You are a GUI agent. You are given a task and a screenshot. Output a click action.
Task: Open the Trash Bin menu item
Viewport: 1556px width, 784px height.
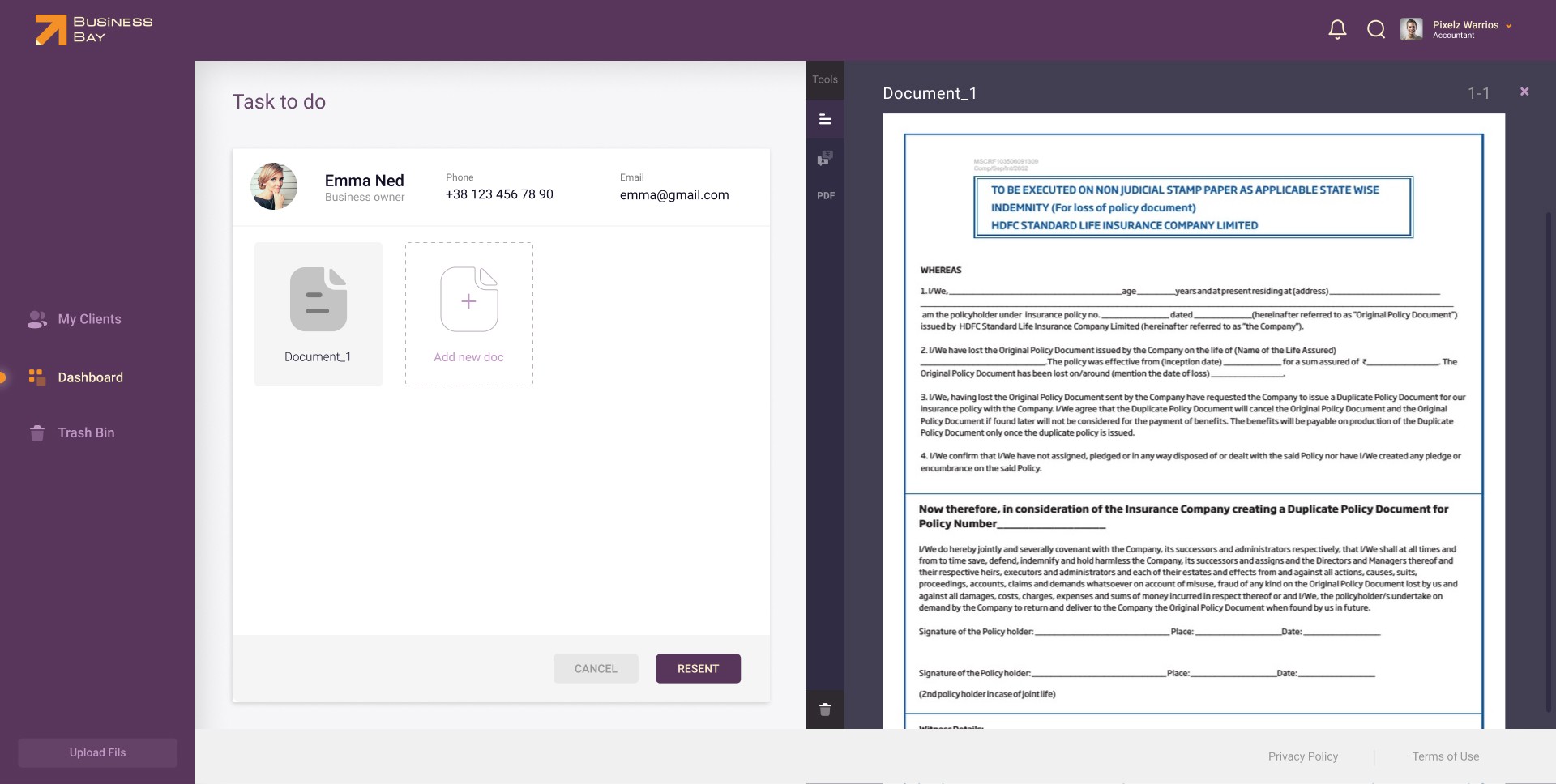pos(86,432)
